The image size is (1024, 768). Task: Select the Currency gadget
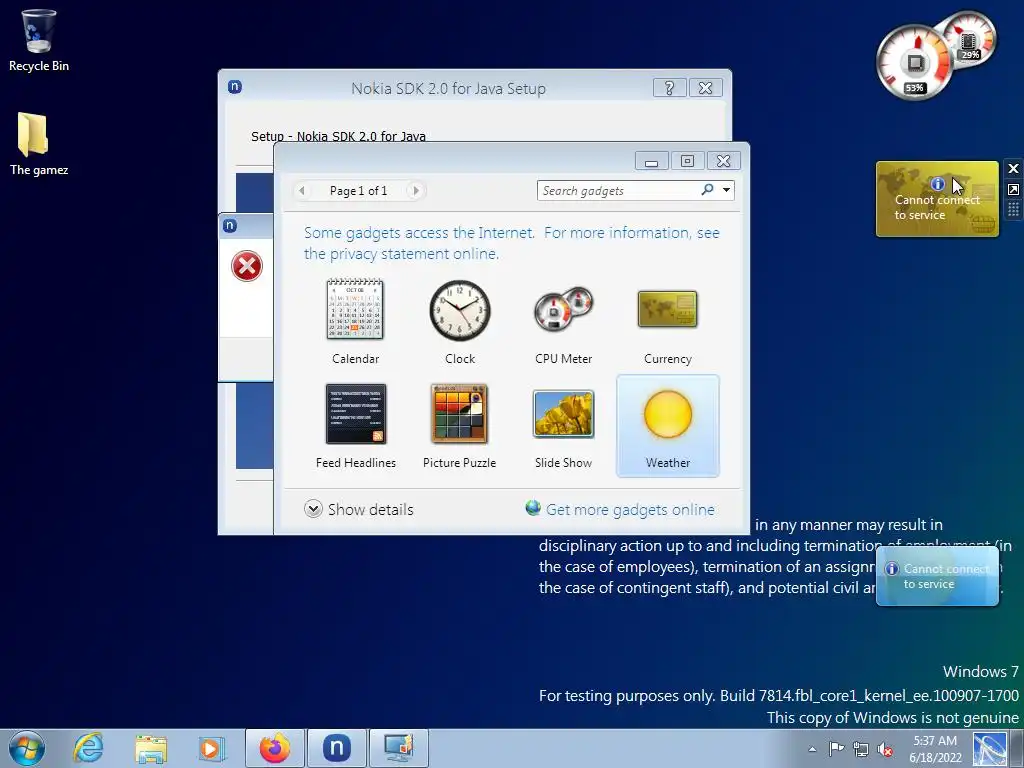[x=667, y=321]
